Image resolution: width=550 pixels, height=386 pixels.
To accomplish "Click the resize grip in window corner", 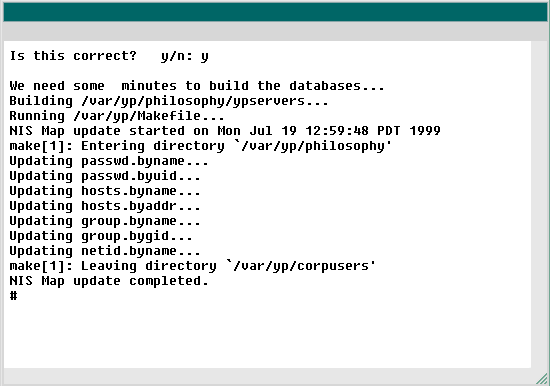I will pyautogui.click(x=542, y=378).
